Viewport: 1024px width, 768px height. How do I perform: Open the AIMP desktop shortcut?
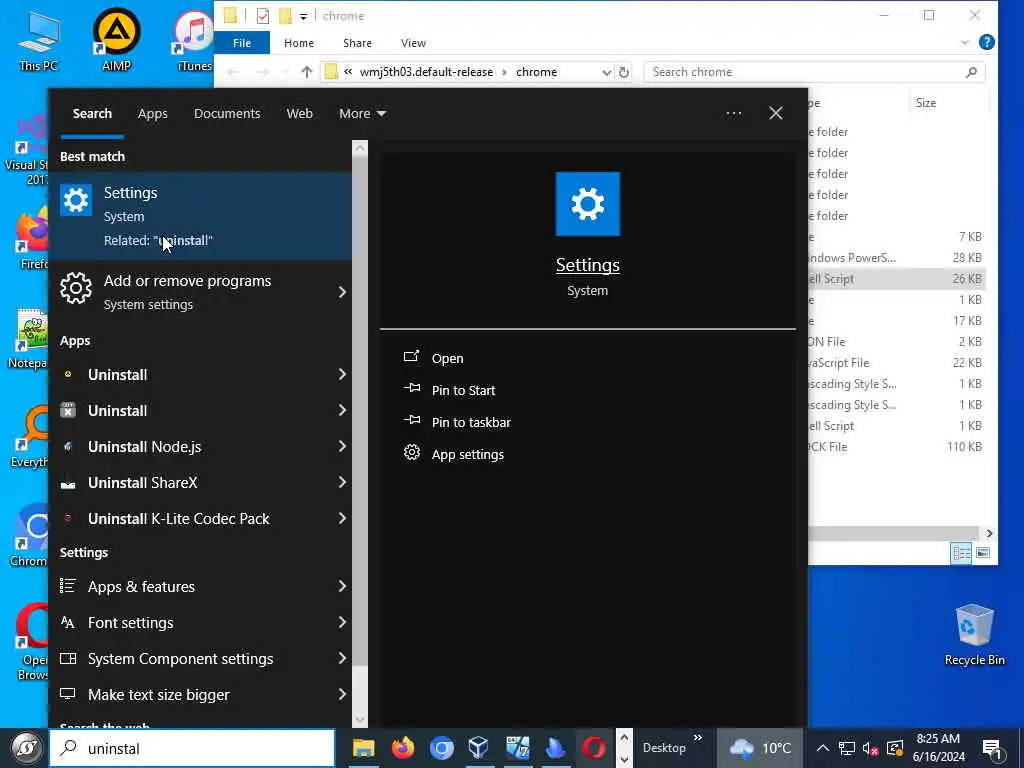(x=116, y=39)
